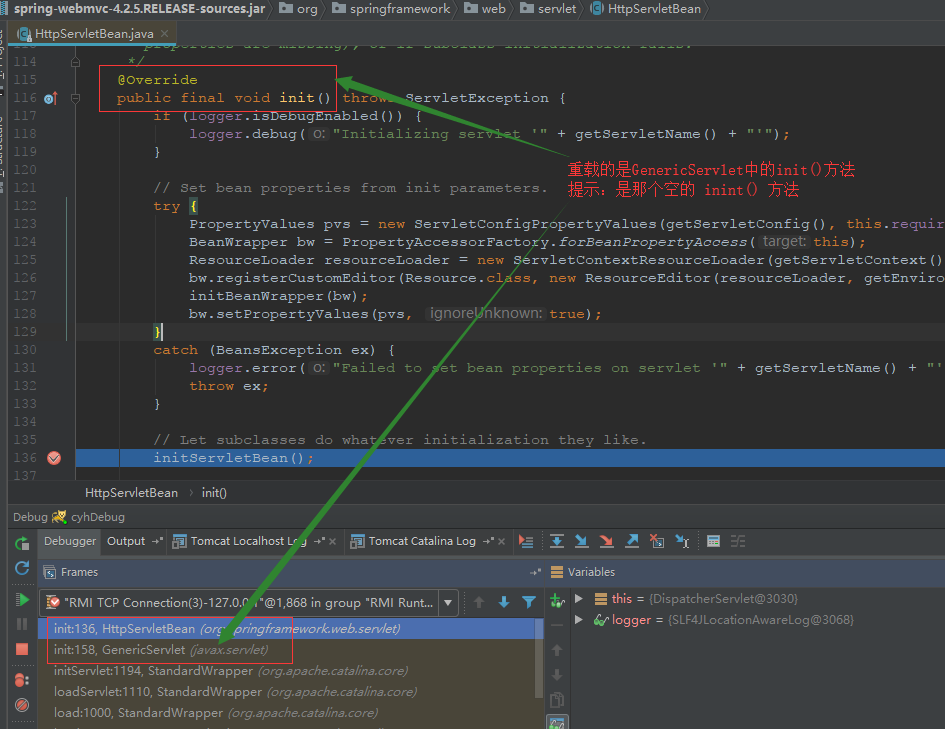Screen dimensions: 945x729
Task: Click the Remove Watch minus icon
Action: (557, 625)
